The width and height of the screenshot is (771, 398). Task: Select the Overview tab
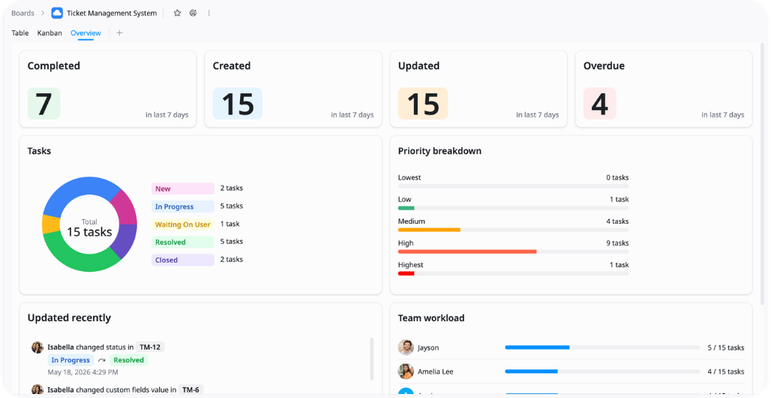[x=86, y=33]
